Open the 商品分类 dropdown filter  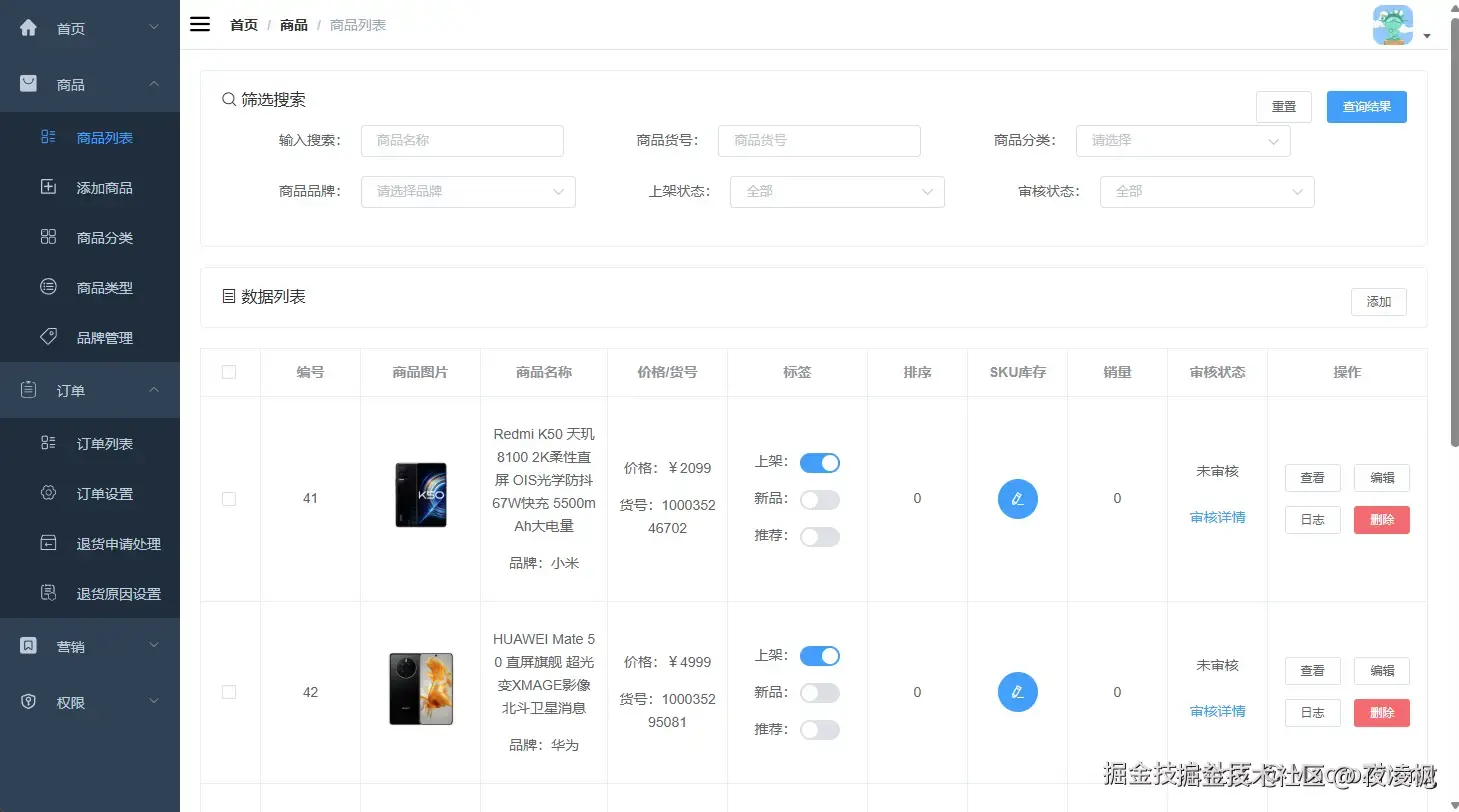(1183, 141)
